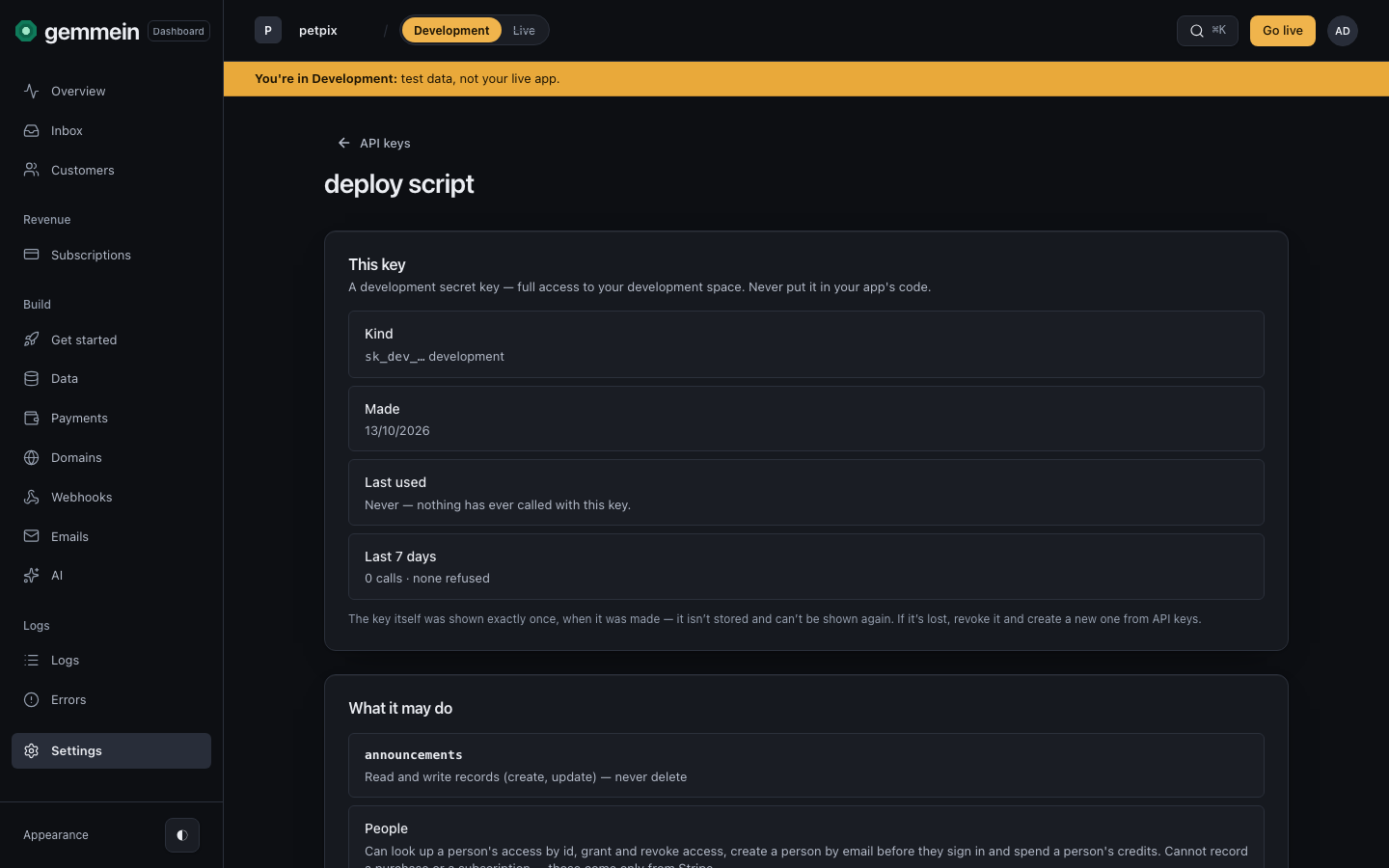
Task: Go to Customers via people icon
Action: tap(32, 170)
